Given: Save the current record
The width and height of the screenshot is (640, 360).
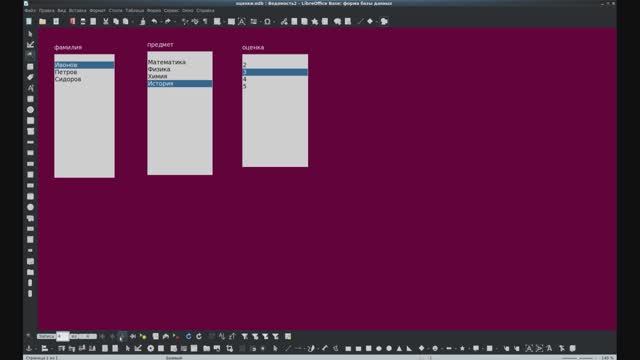Looking at the screenshot, I should click(156, 336).
